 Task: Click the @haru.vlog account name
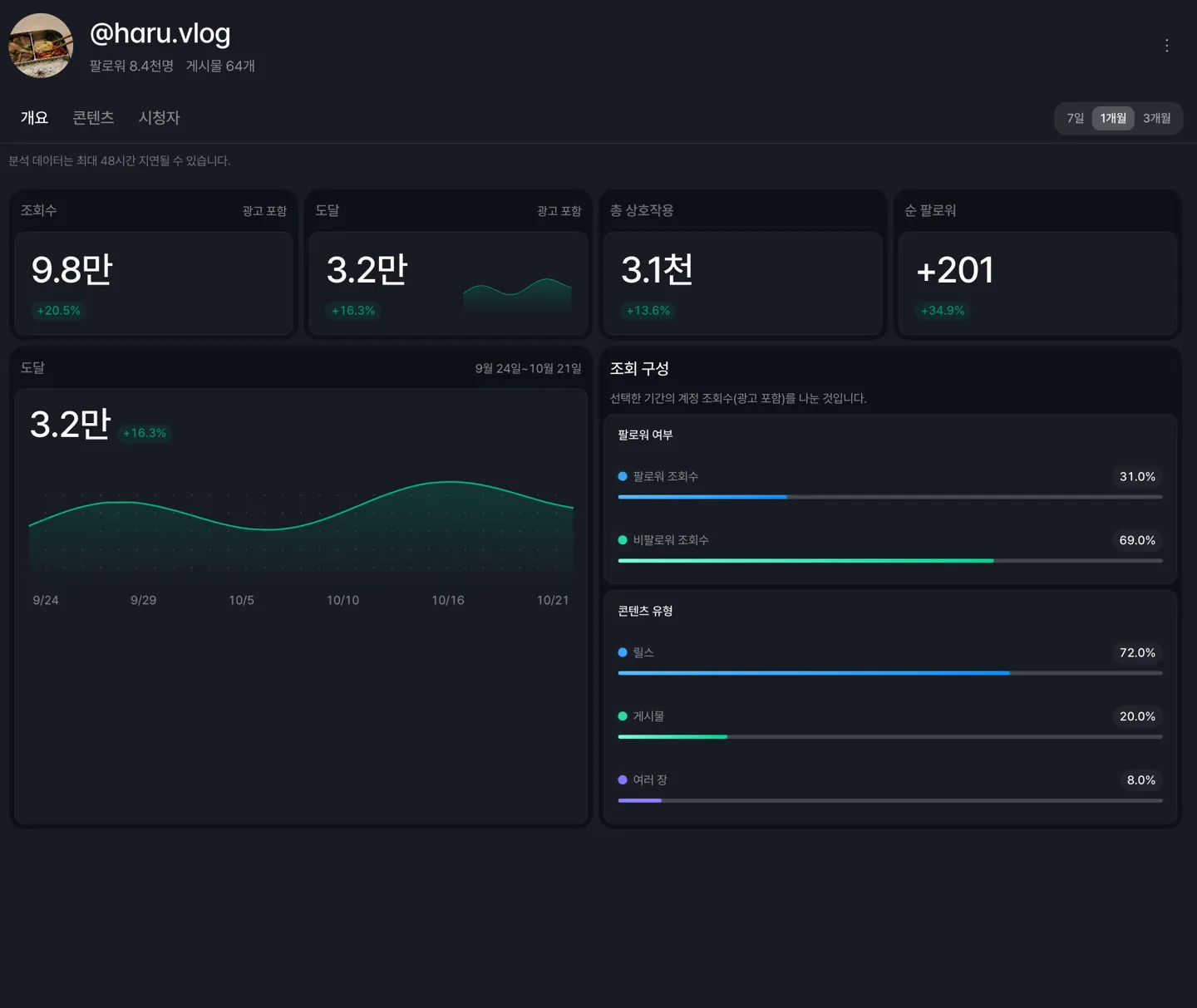[x=160, y=33]
